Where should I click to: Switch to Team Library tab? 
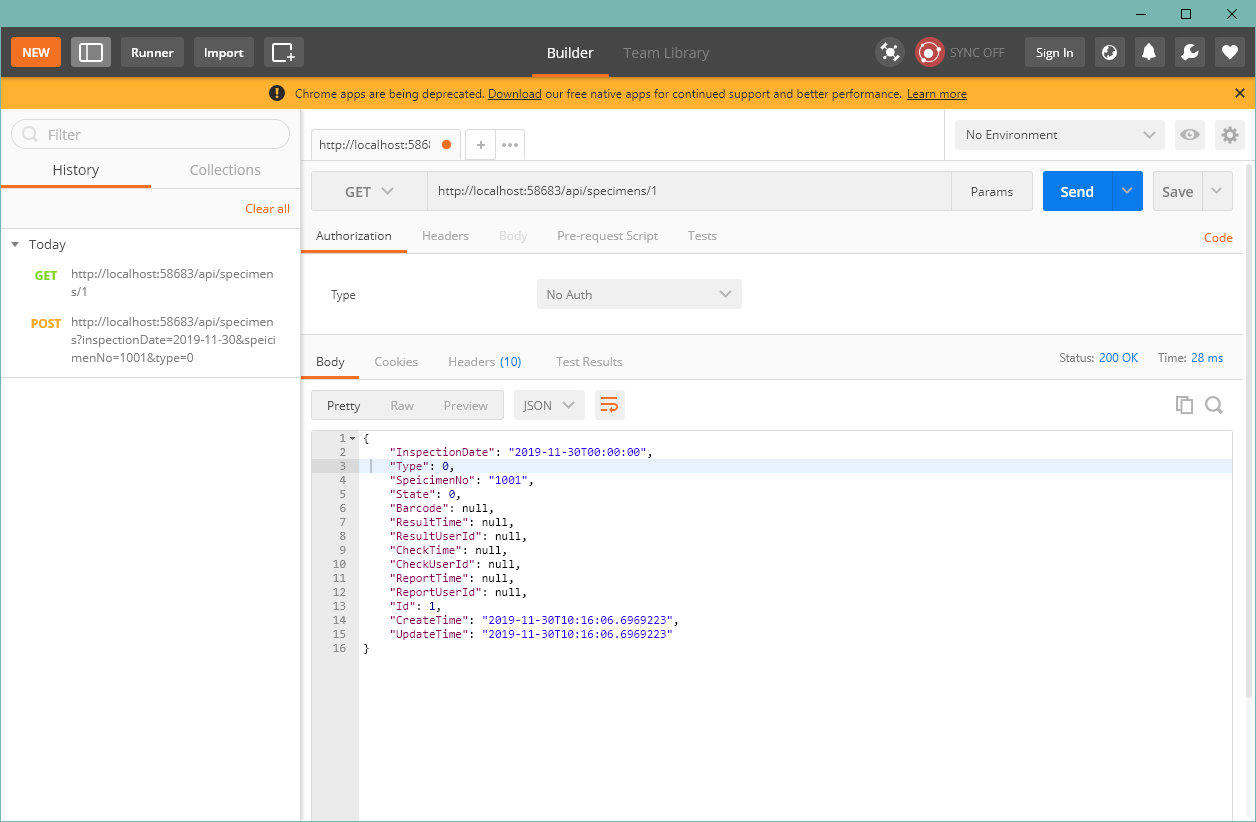coord(666,53)
